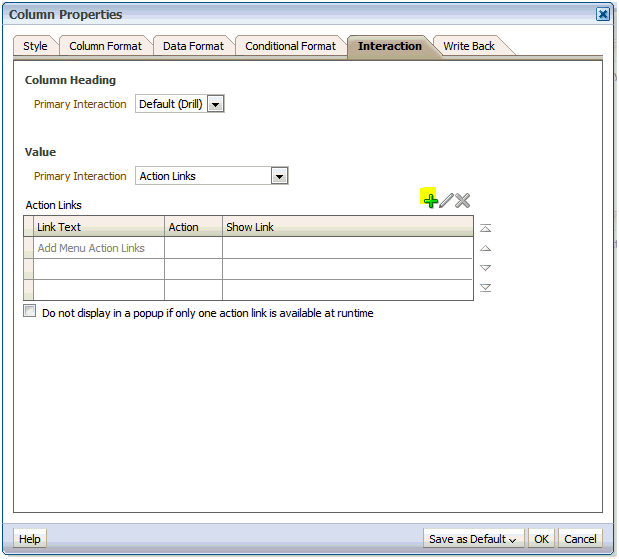The image size is (619, 559).
Task: Open the Write Back tab
Action: tap(469, 46)
